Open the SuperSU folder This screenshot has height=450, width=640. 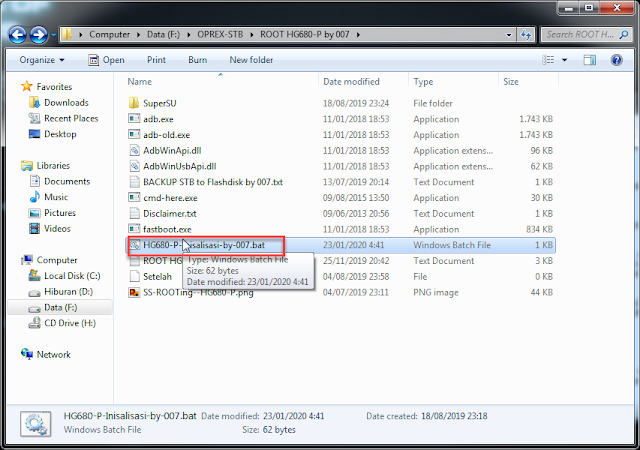point(159,103)
